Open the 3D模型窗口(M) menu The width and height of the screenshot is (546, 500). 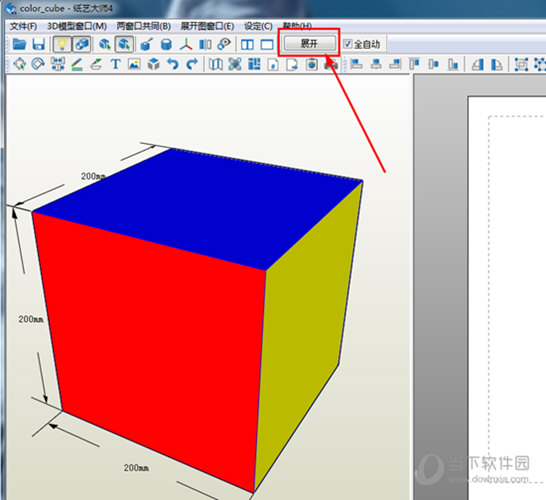77,26
